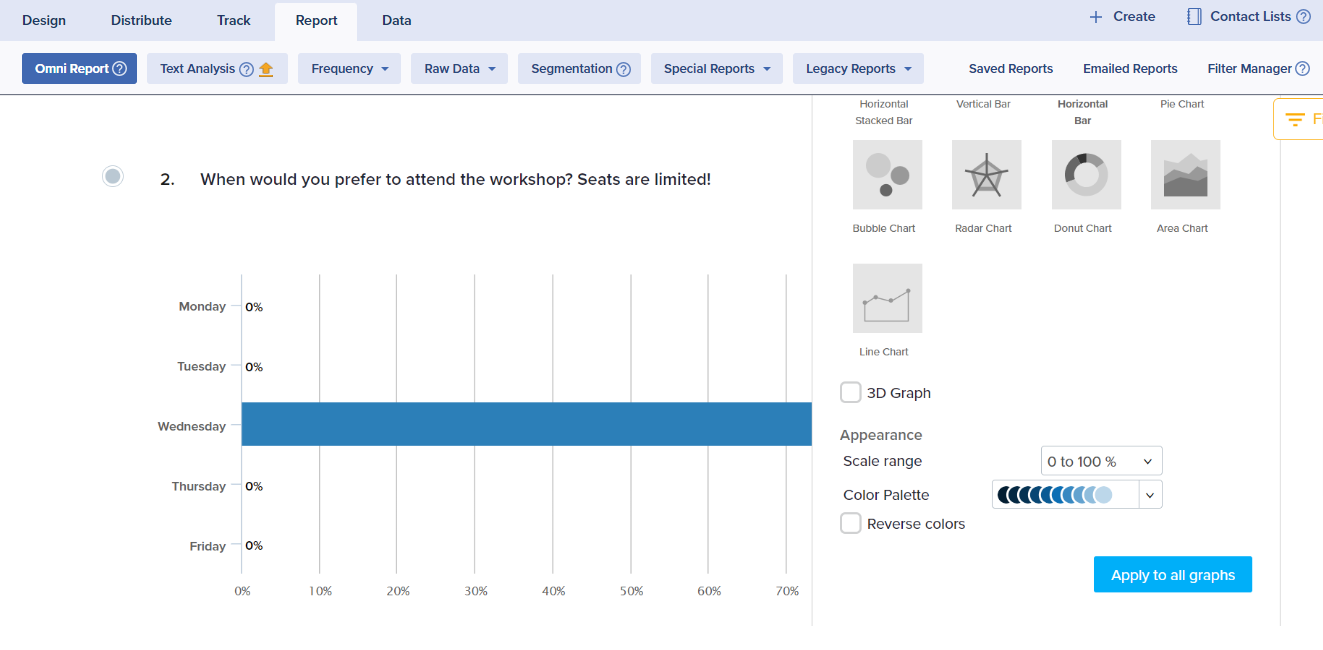Select the Radar Chart icon
This screenshot has width=1323, height=650.
(986, 175)
